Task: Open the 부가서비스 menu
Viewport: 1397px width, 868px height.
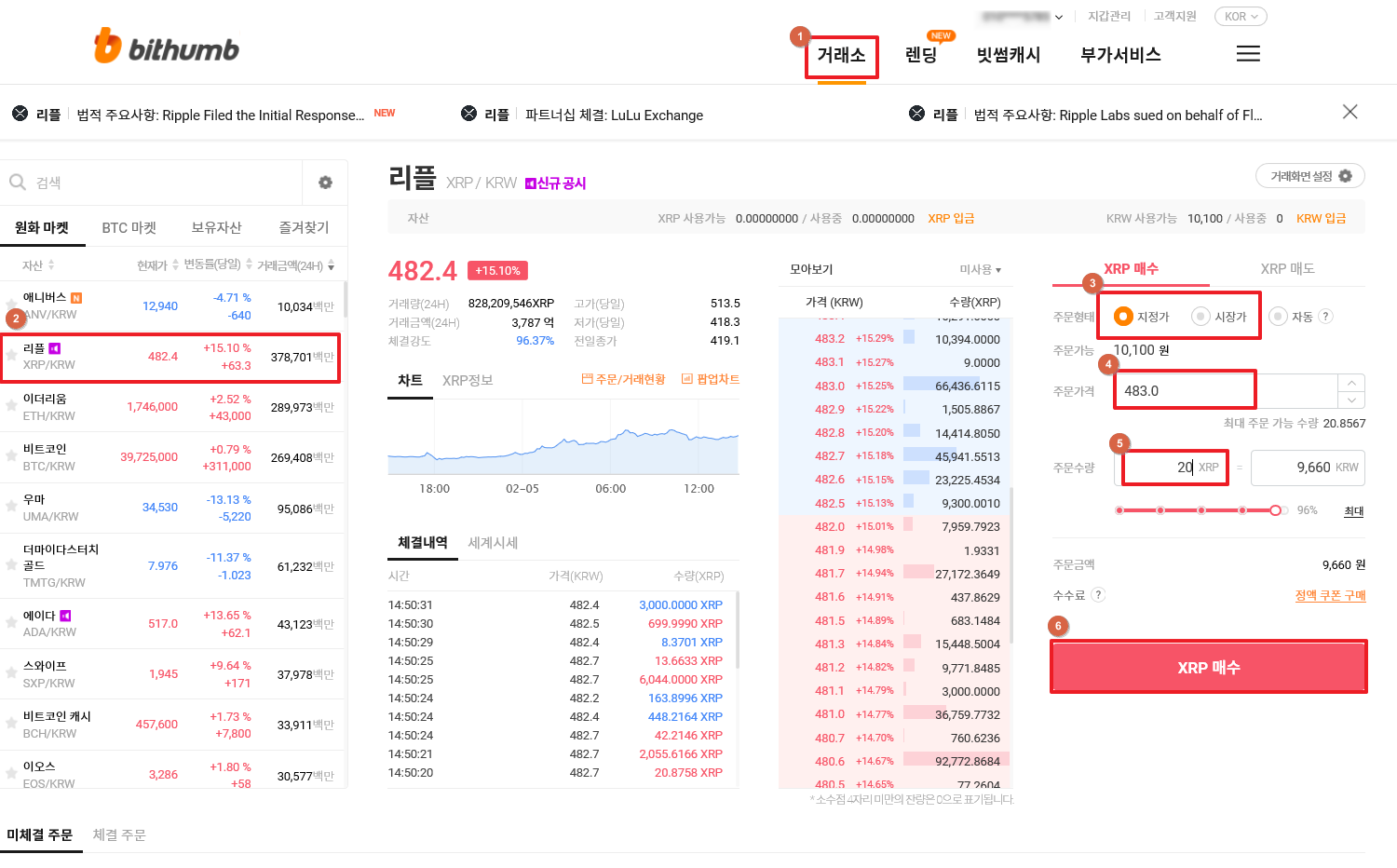Action: tap(1120, 55)
